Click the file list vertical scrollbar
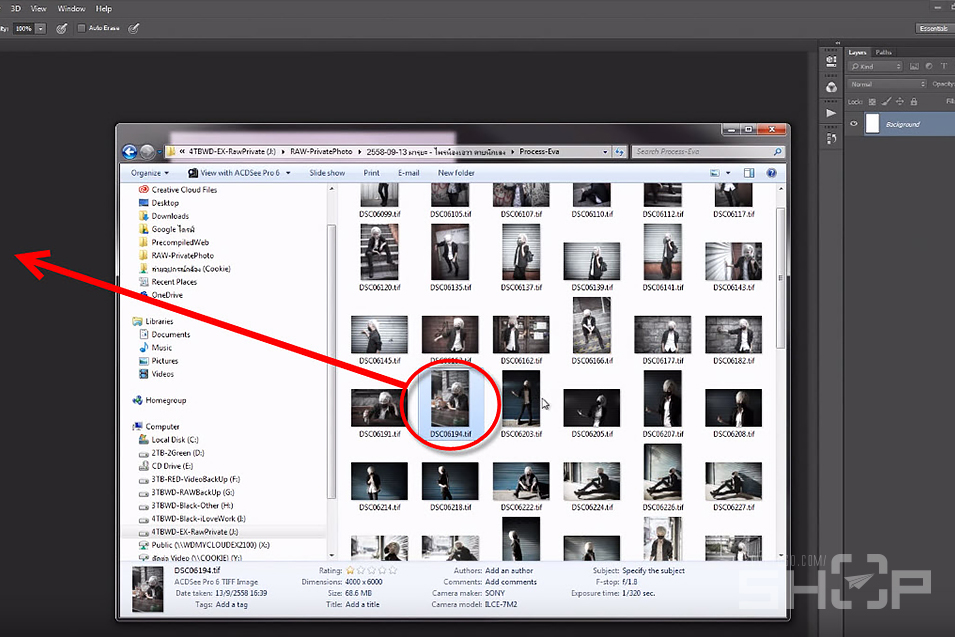Screen dimensions: 955x637 780,278
